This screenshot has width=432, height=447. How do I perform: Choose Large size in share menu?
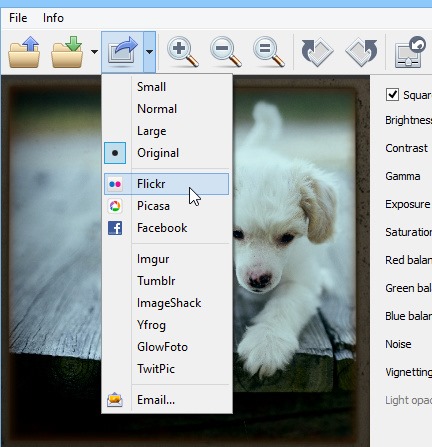(167, 131)
